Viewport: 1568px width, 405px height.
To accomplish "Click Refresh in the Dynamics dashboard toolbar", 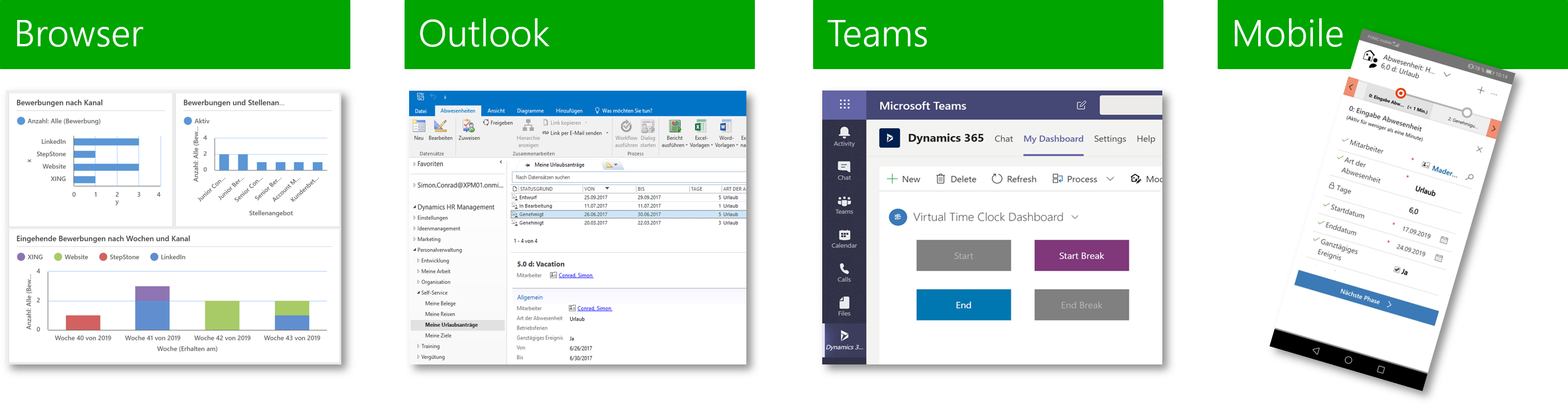I will point(1013,179).
